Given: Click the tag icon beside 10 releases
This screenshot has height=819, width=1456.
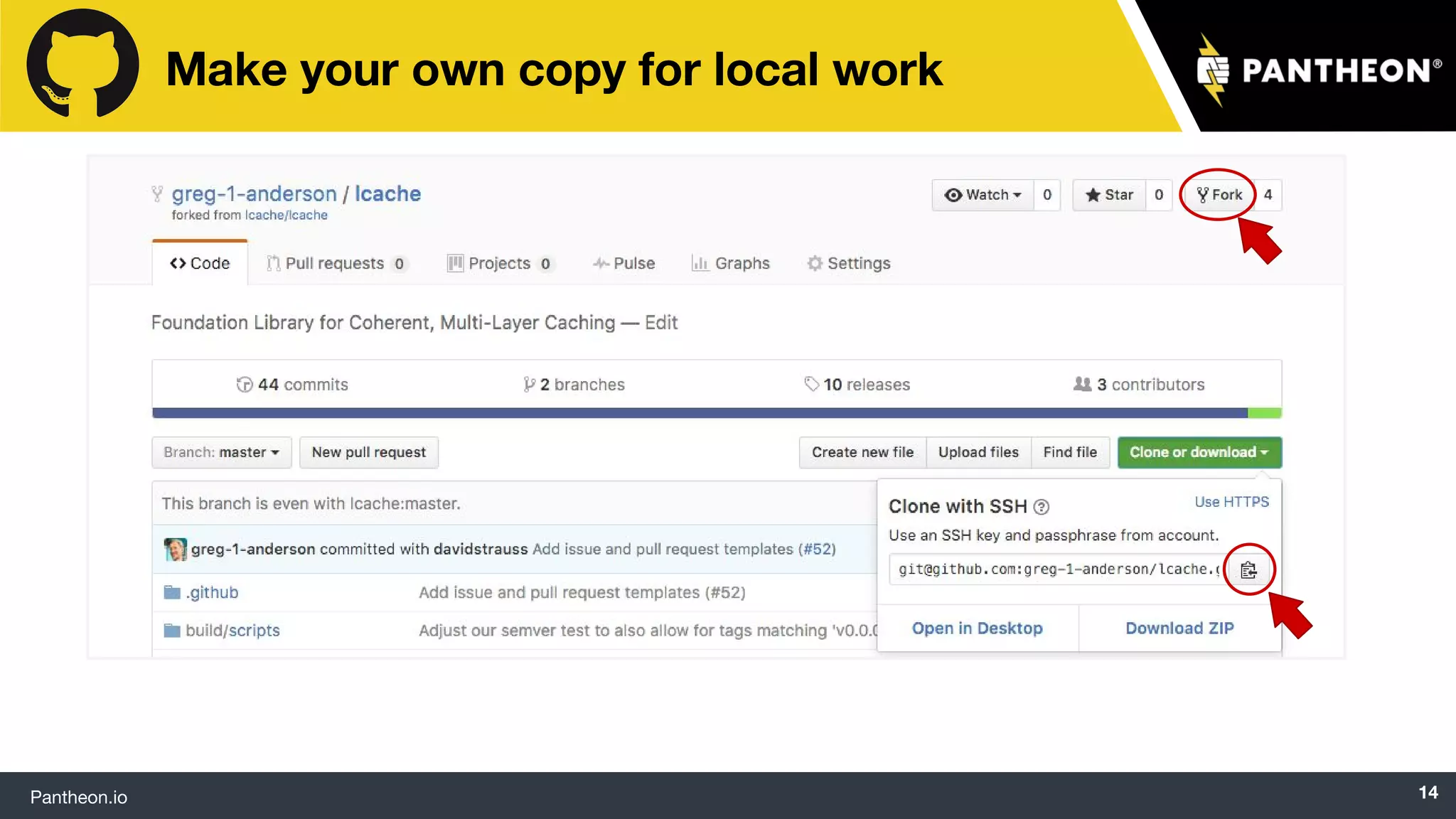Looking at the screenshot, I should [811, 385].
